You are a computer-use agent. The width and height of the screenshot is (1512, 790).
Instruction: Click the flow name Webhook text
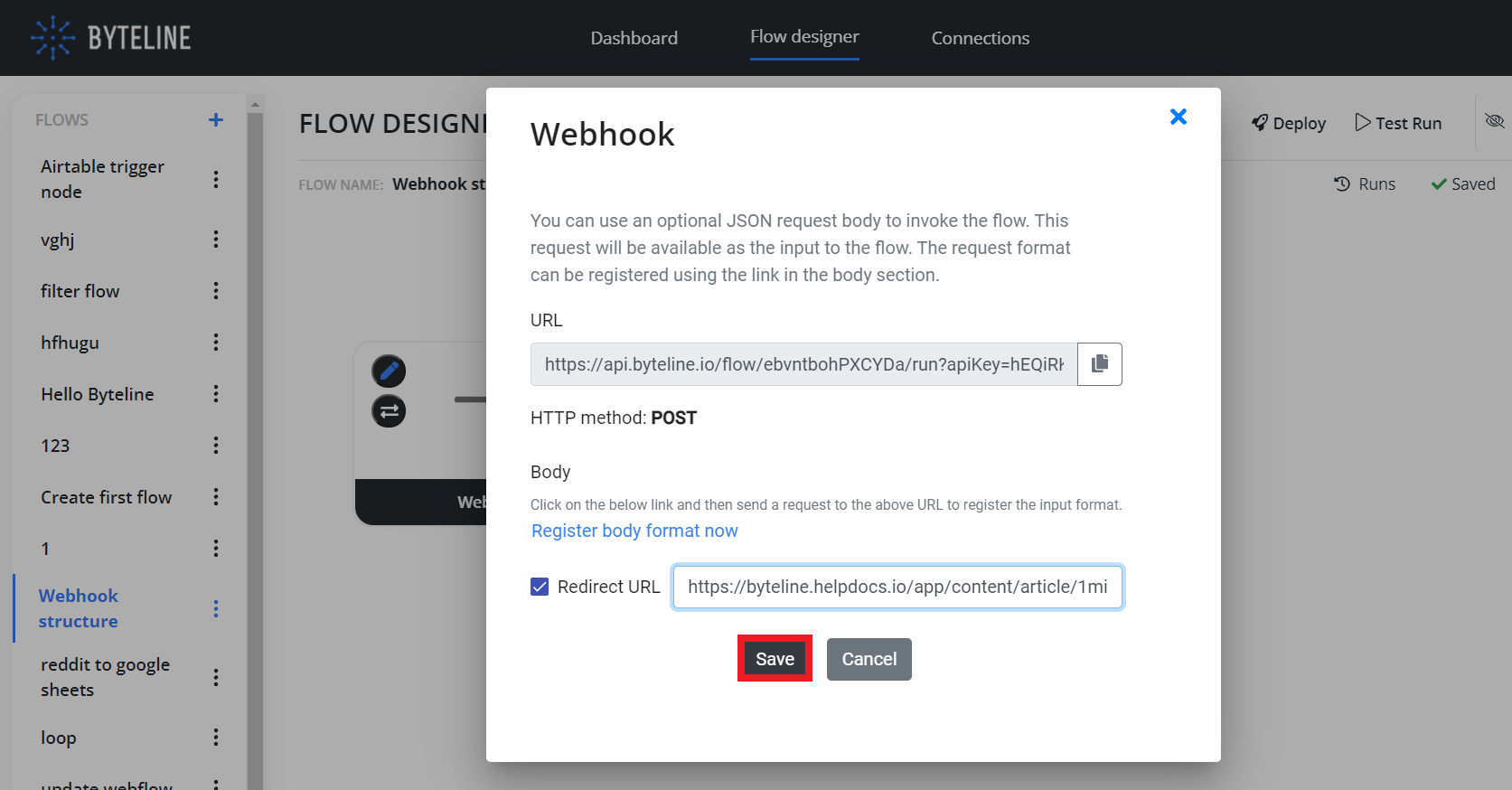coord(439,183)
